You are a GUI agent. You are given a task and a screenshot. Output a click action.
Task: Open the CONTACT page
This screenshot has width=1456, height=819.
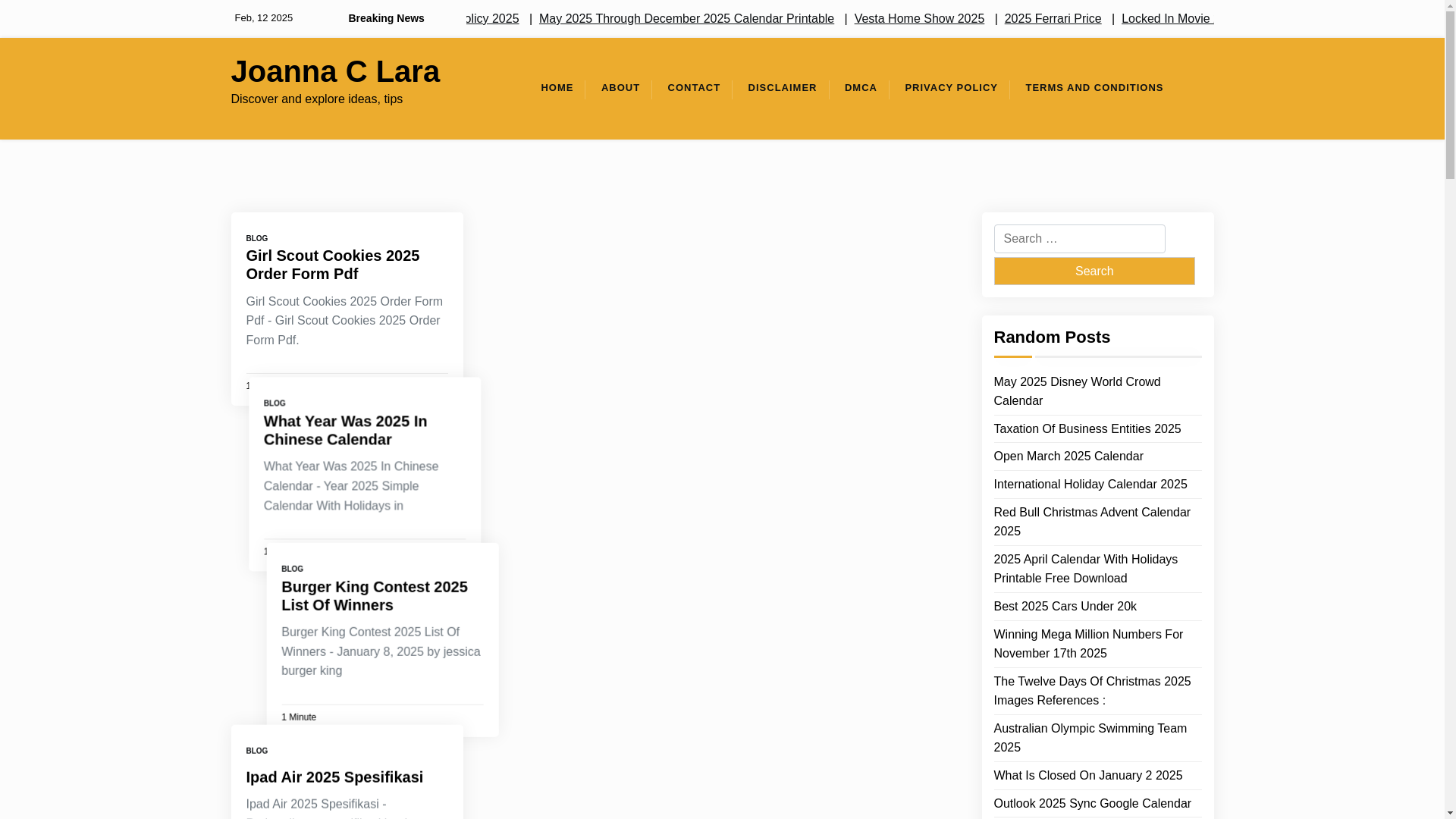click(x=694, y=88)
